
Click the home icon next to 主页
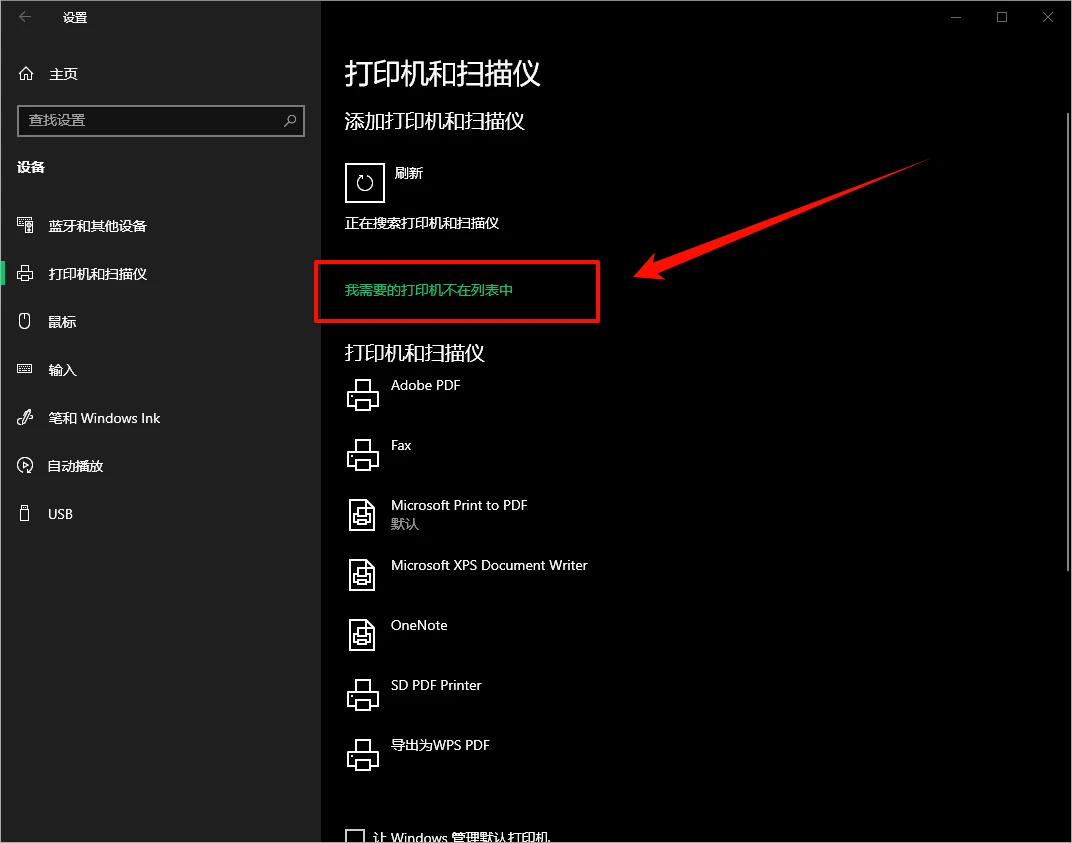26,74
